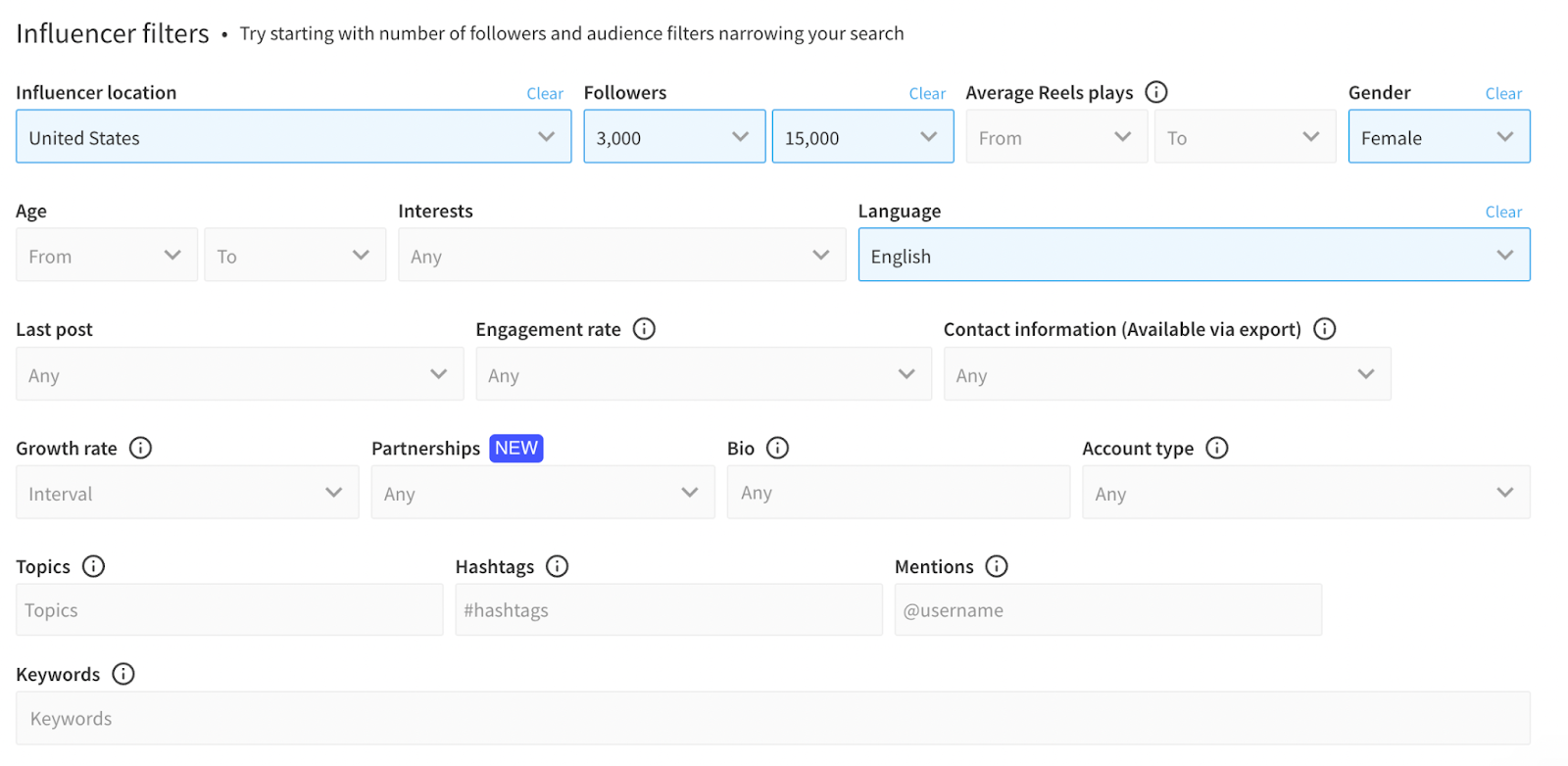This screenshot has width=1568, height=766.
Task: Click the Account type info icon
Action: point(1216,448)
